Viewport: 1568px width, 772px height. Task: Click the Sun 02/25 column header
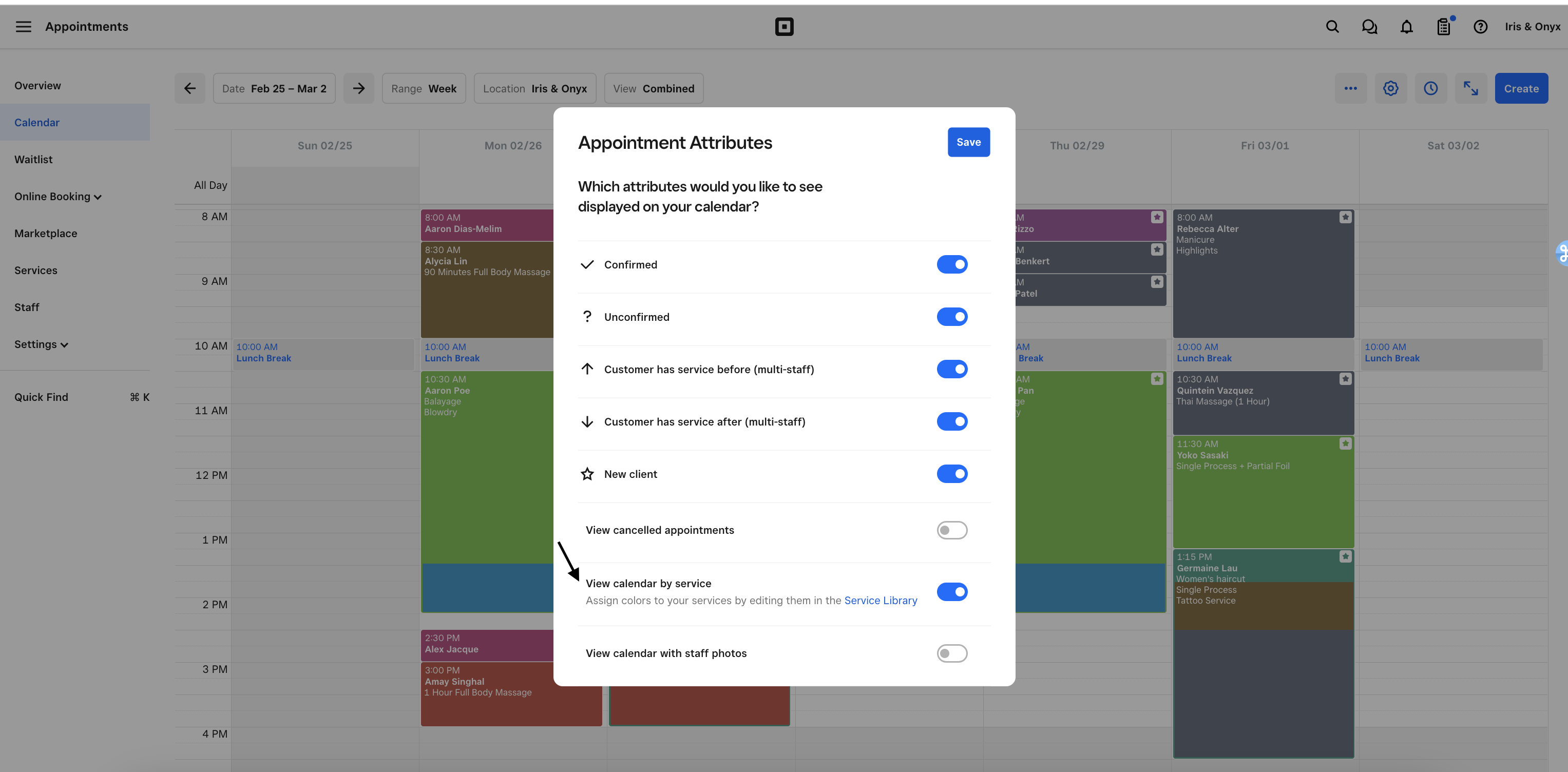coord(325,146)
